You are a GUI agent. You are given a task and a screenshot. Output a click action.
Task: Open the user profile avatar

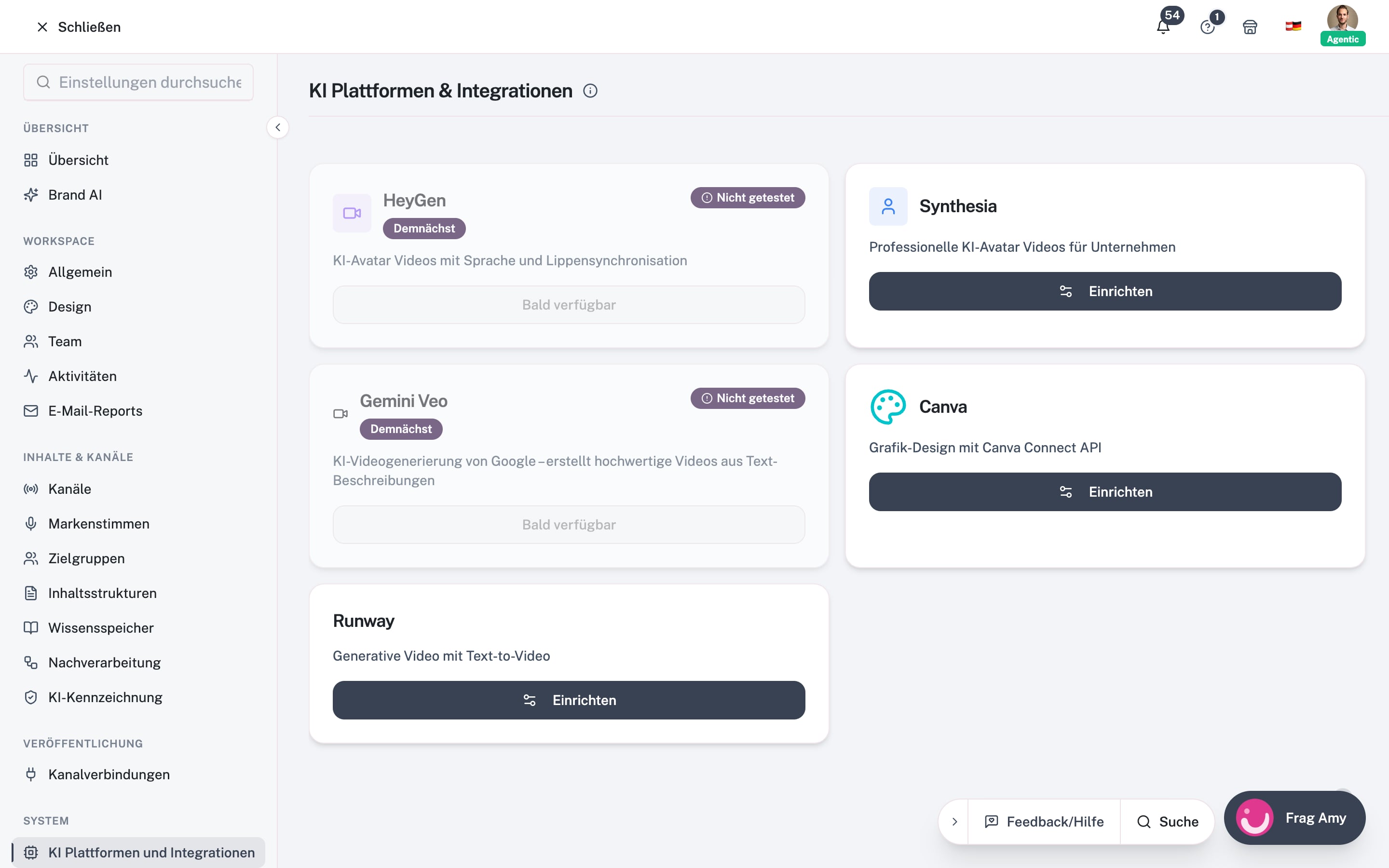tap(1342, 18)
